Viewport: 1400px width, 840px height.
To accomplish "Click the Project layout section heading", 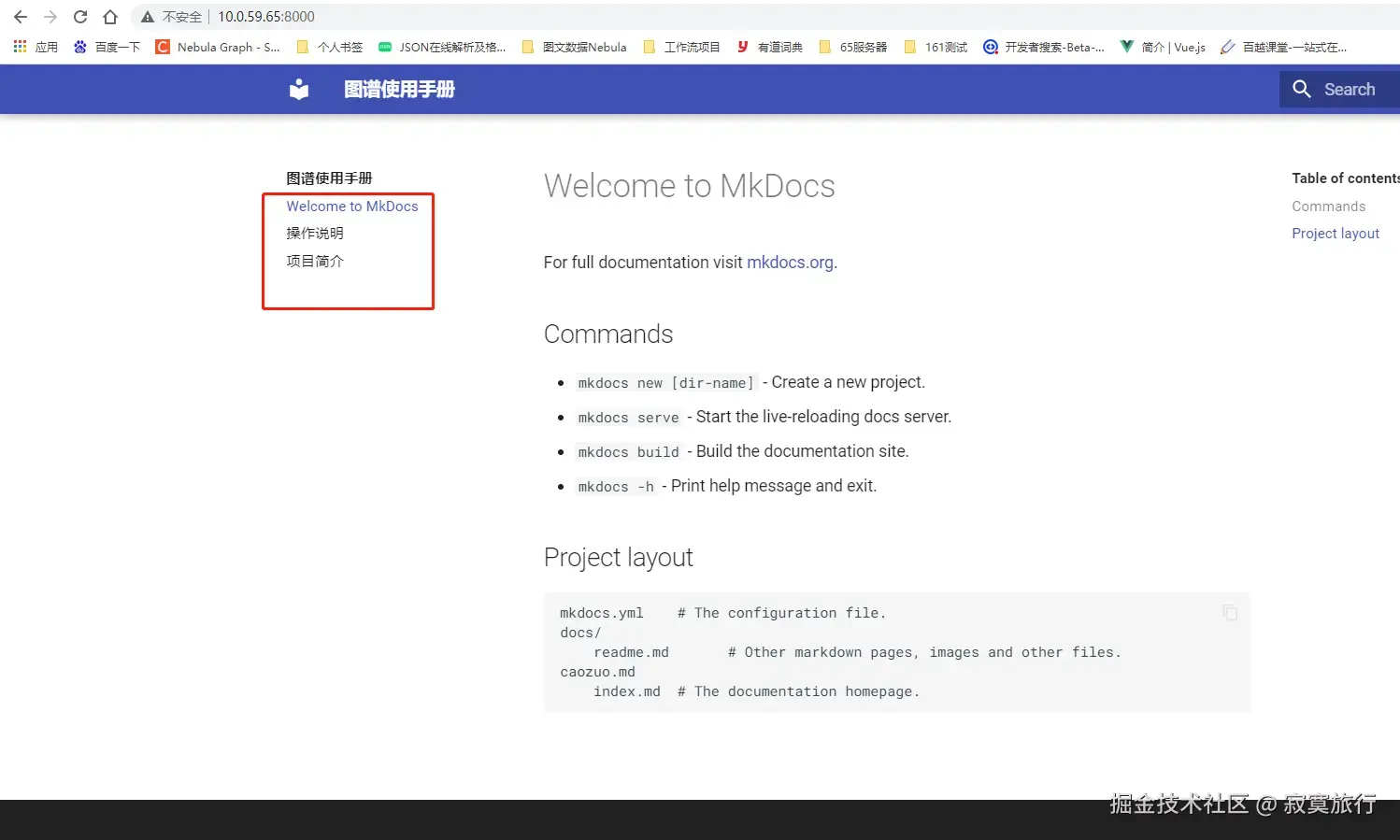I will 619,558.
